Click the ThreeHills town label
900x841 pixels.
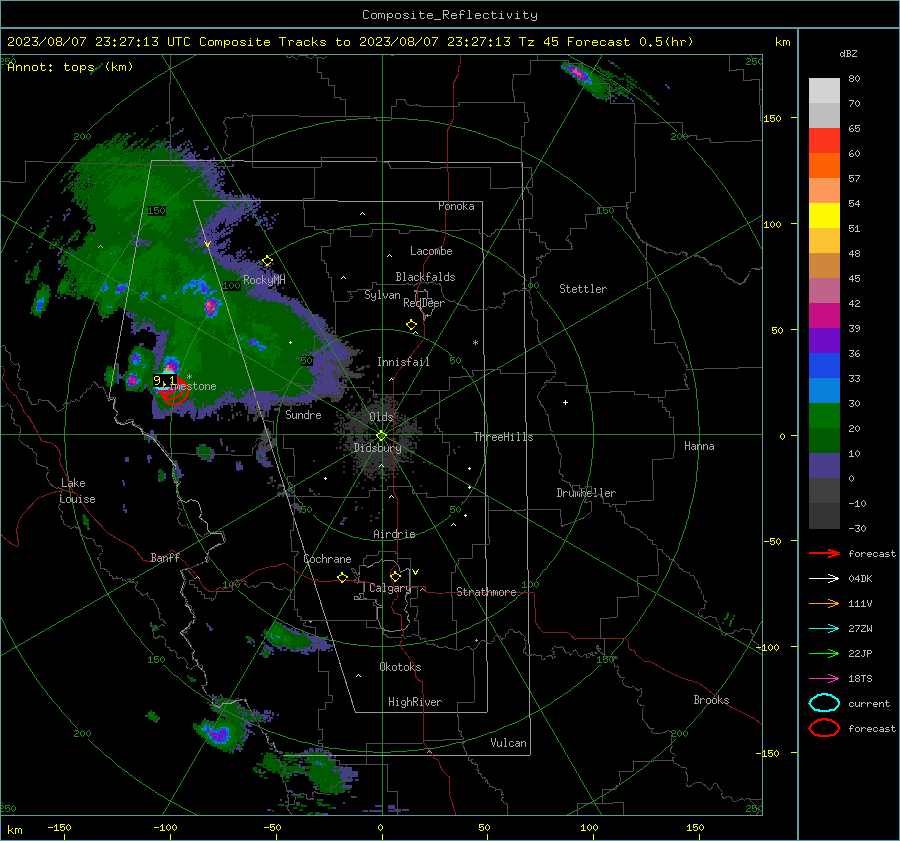coord(503,437)
